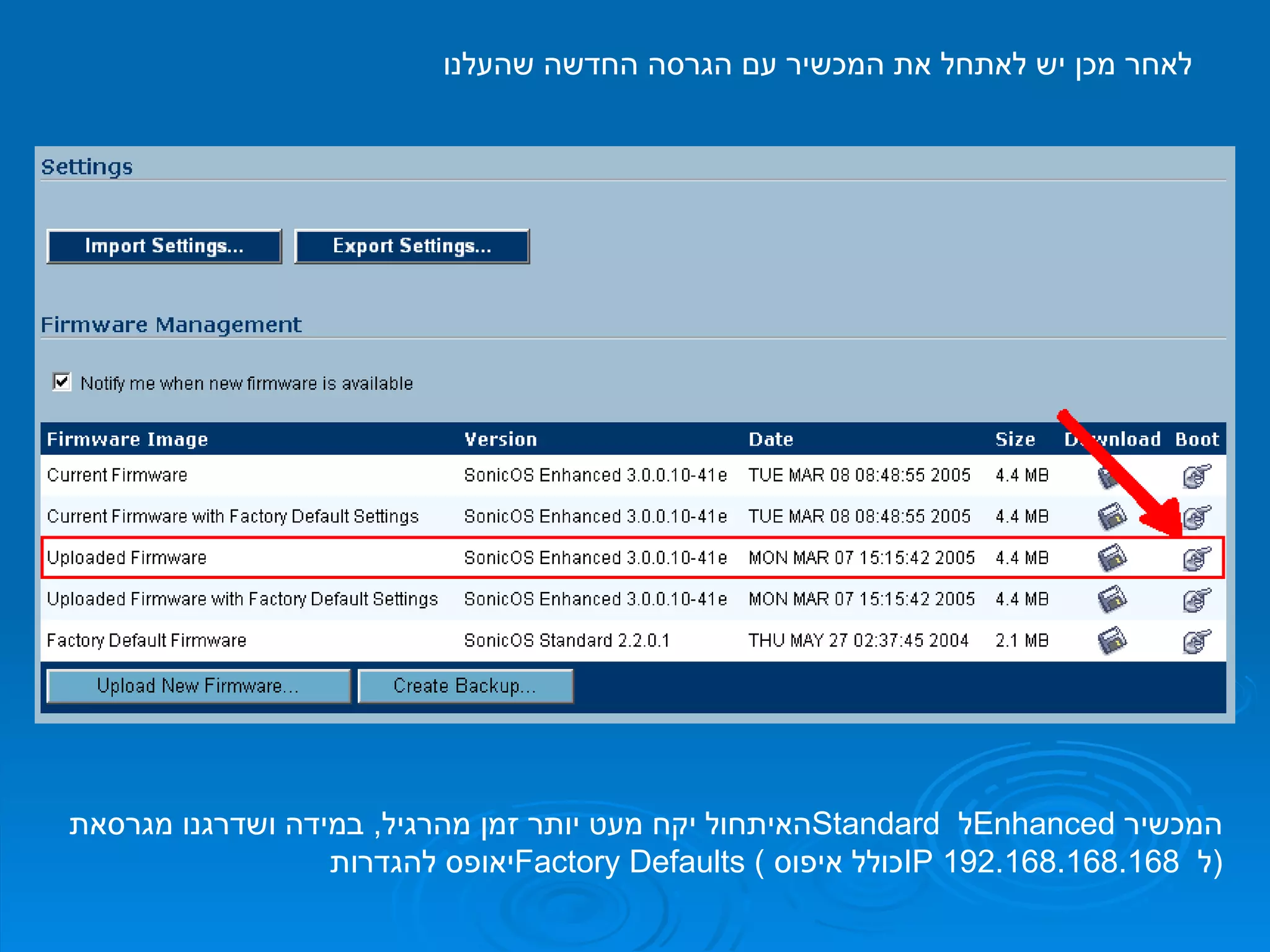
Task: Boot the Uploaded Firmware image
Action: tap(1196, 558)
